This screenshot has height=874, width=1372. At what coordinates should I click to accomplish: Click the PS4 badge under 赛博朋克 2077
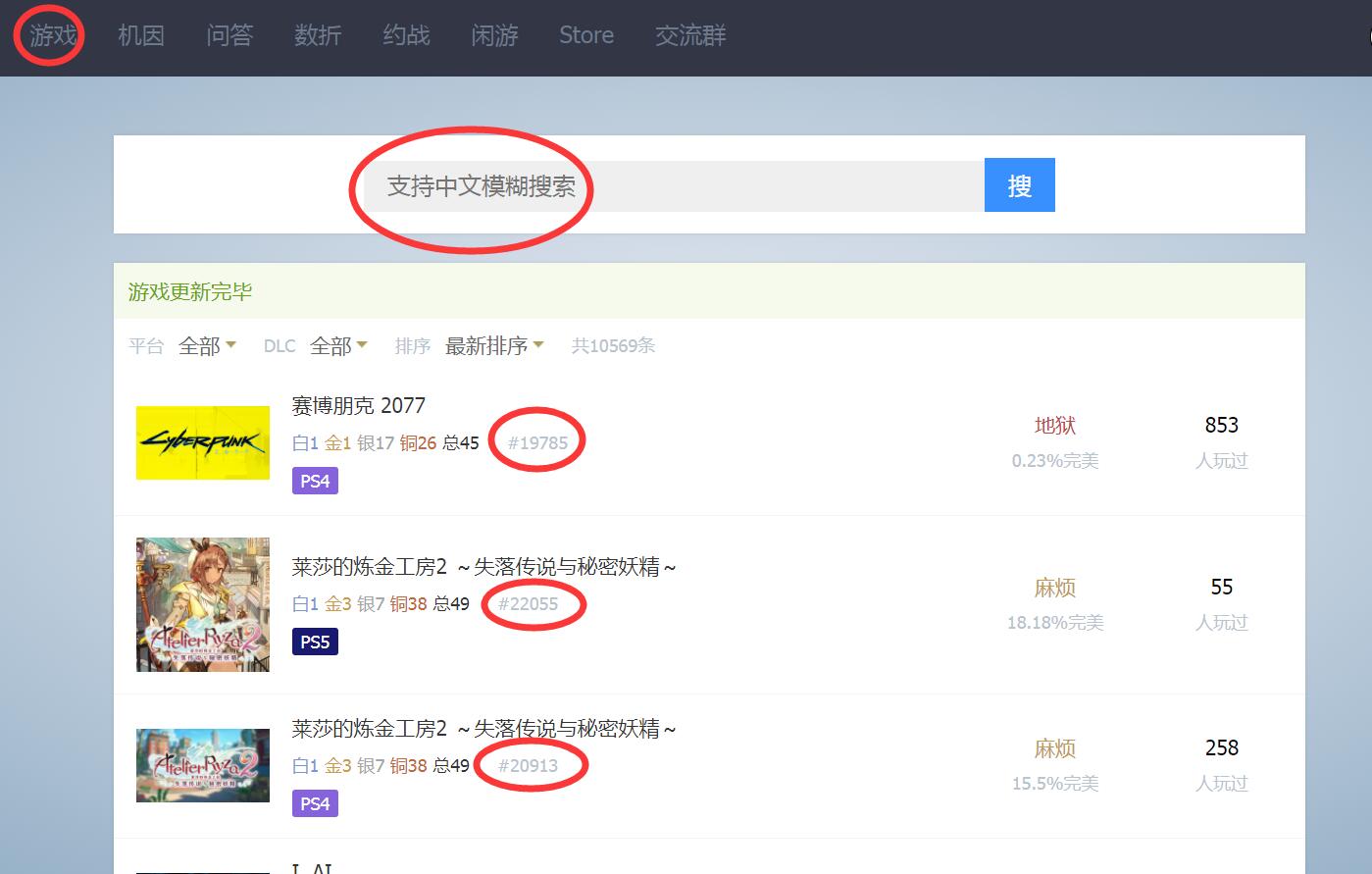(315, 482)
